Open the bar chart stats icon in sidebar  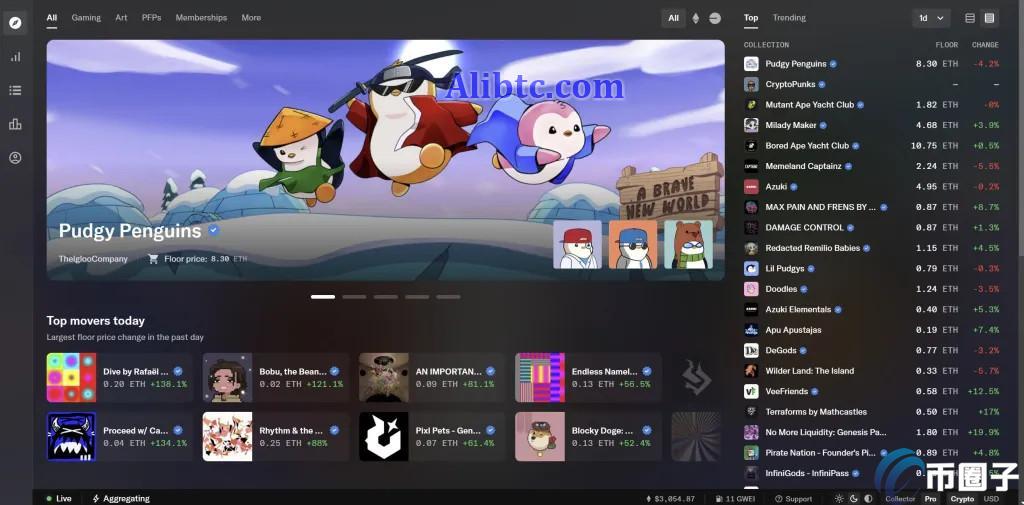click(15, 57)
